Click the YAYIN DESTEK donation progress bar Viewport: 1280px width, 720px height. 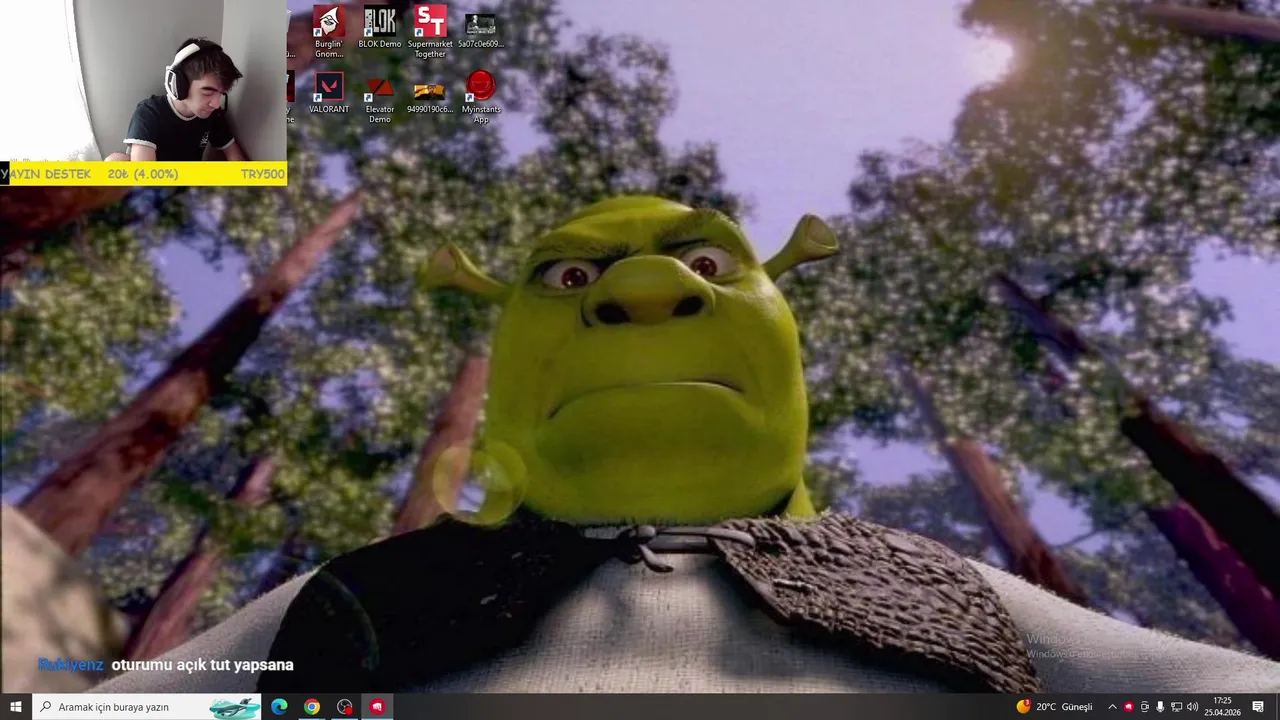143,174
